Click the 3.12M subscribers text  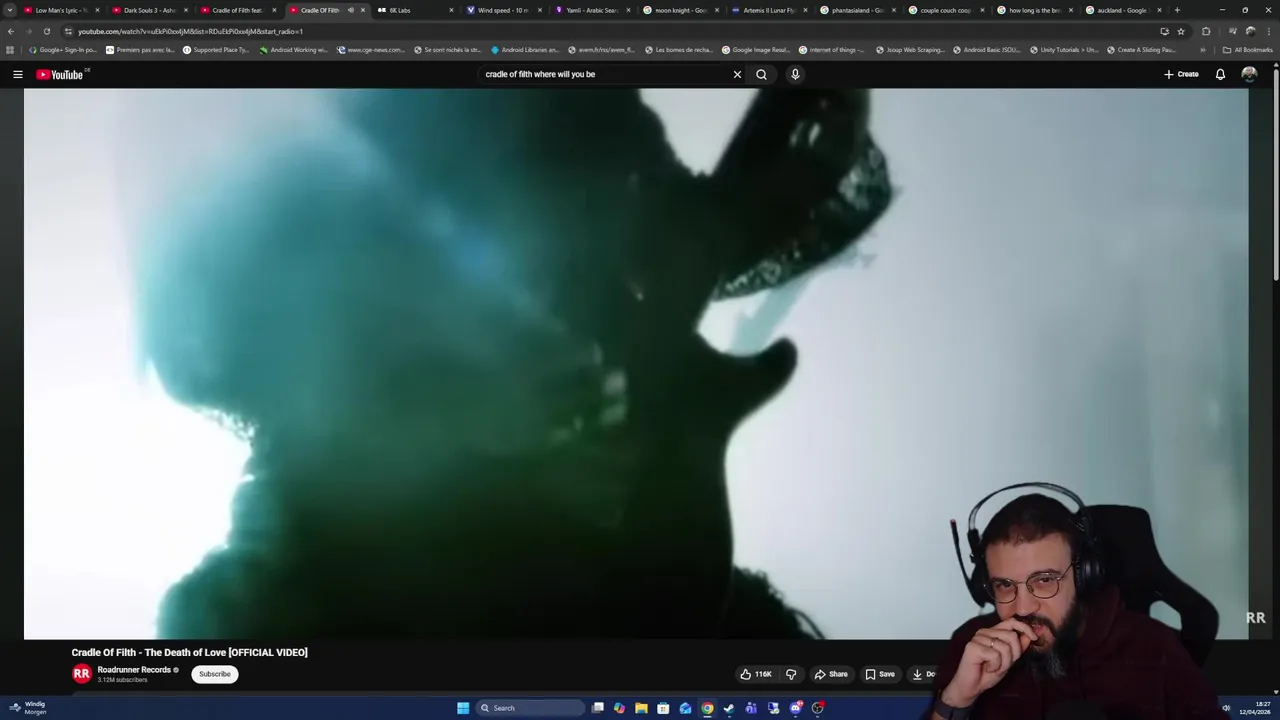click(122, 680)
